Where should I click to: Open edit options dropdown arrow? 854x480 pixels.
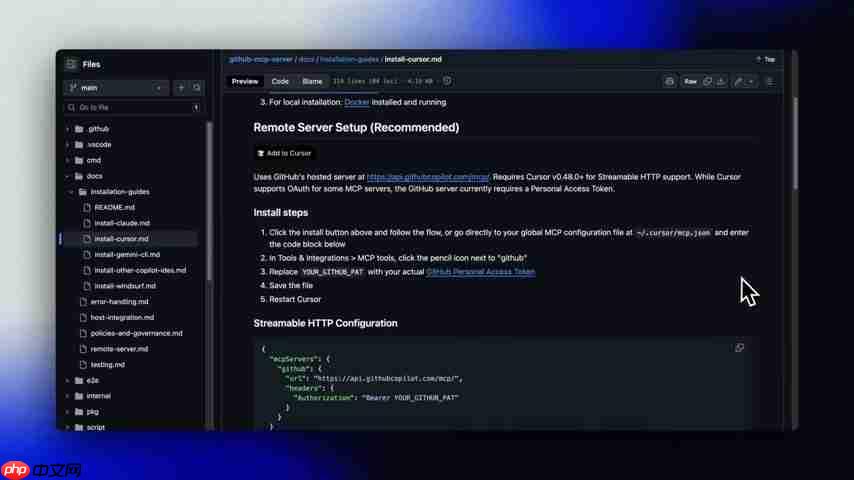pyautogui.click(x=752, y=82)
